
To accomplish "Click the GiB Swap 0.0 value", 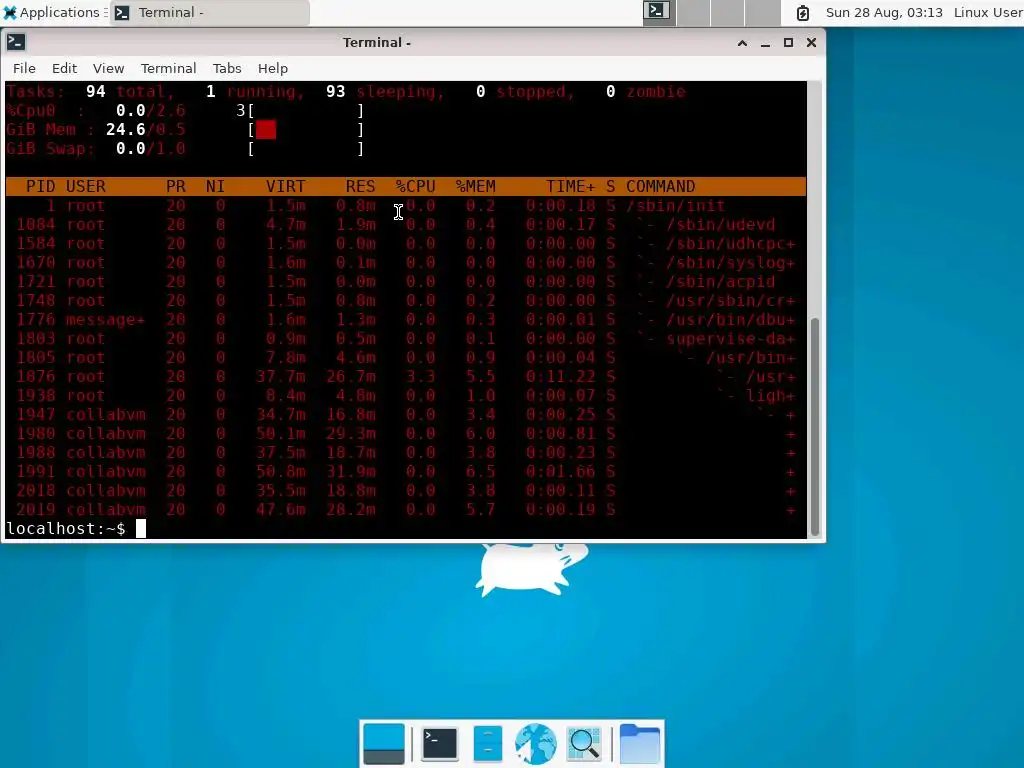I will [131, 148].
